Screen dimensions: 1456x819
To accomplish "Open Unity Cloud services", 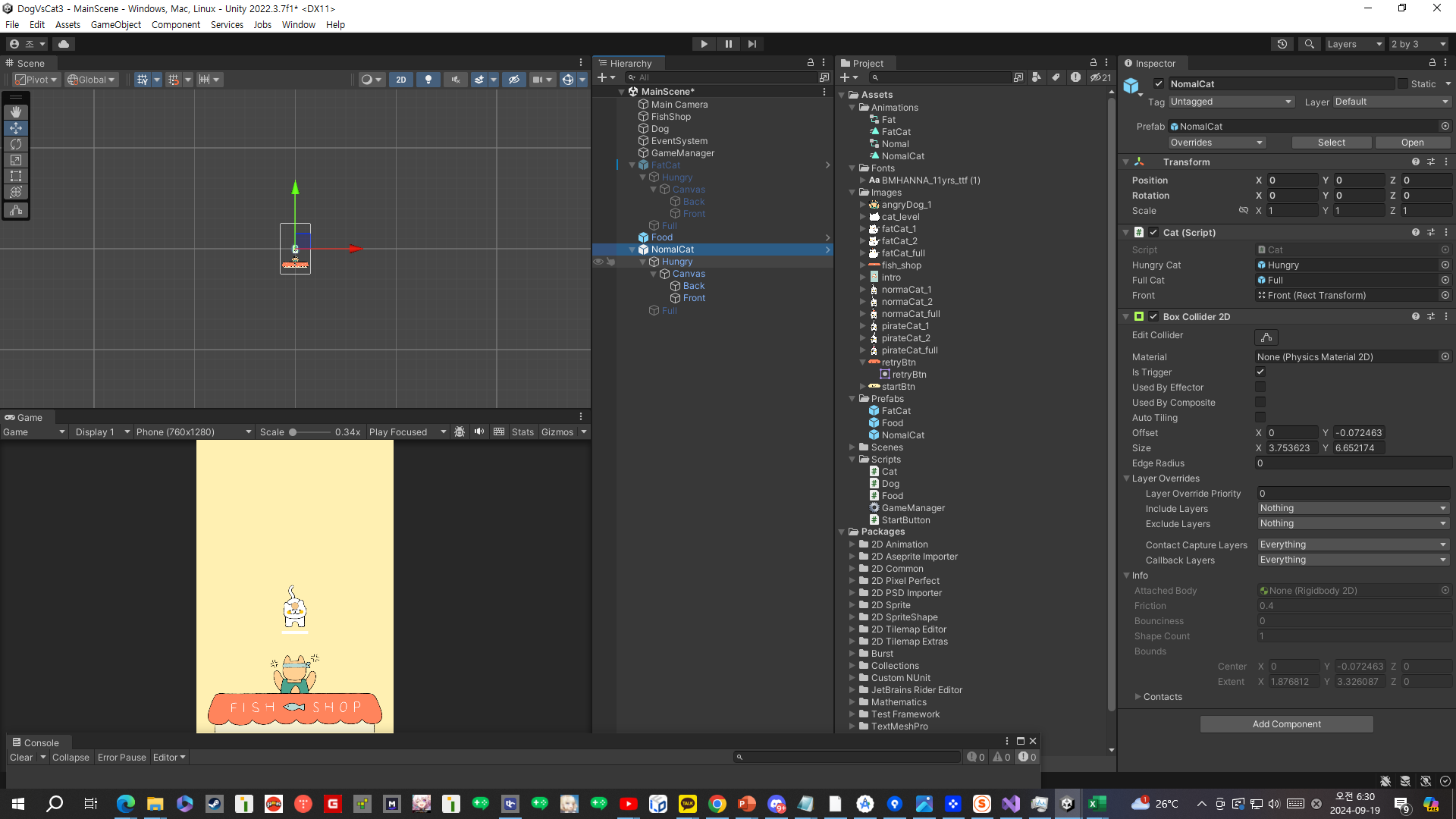I will pos(64,44).
